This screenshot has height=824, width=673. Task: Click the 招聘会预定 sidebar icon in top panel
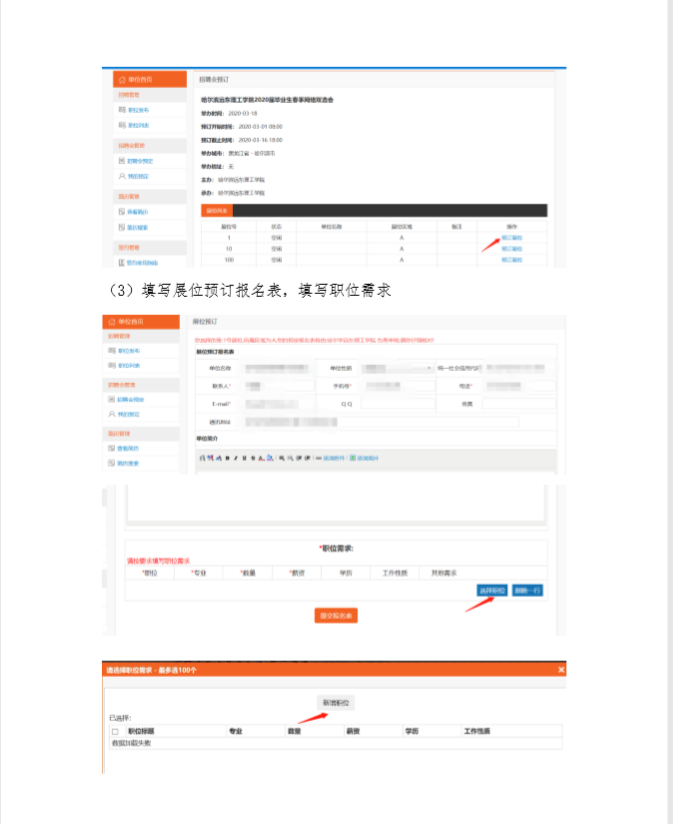click(x=121, y=160)
